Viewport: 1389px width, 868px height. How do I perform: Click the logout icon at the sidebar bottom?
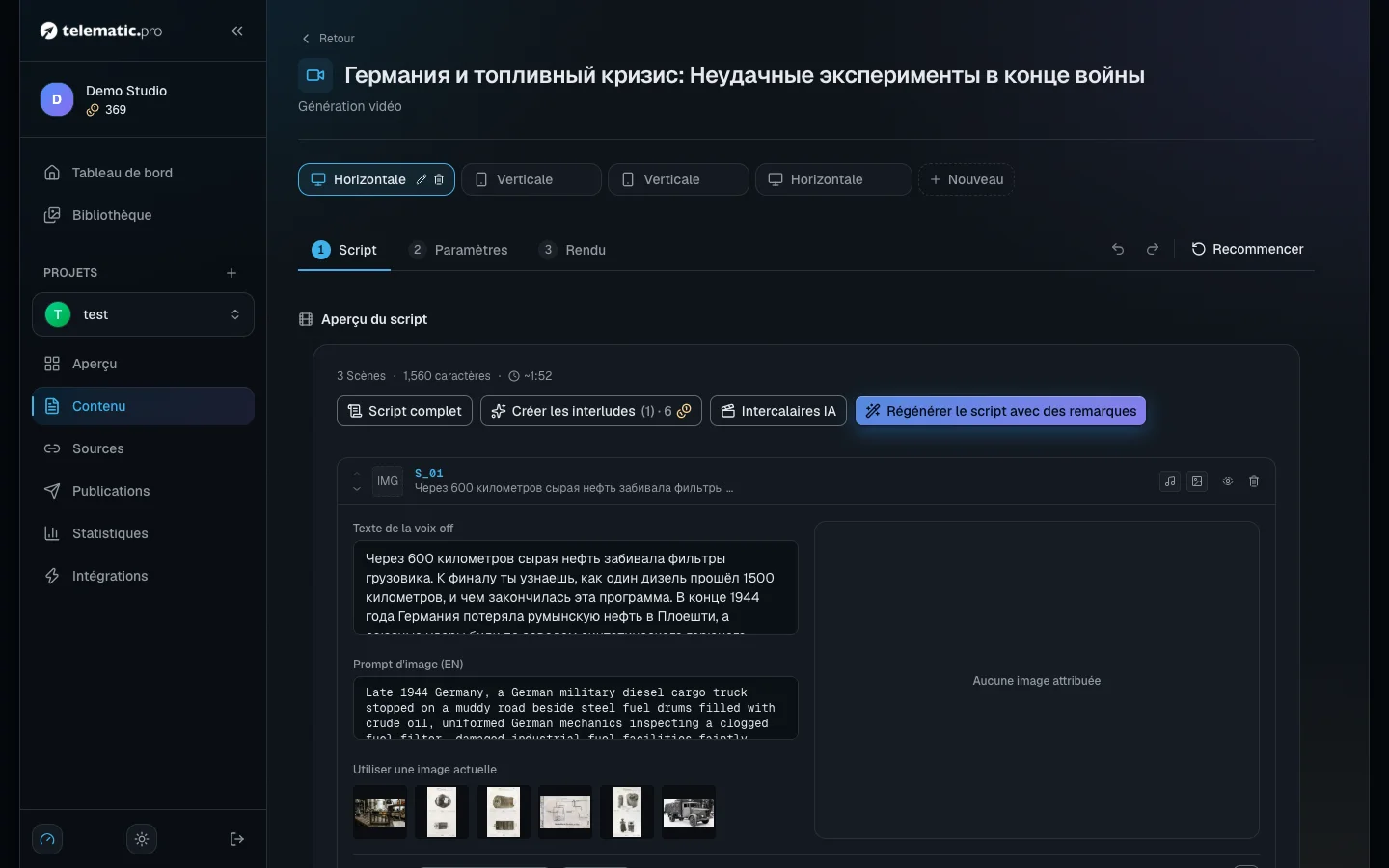(x=237, y=839)
